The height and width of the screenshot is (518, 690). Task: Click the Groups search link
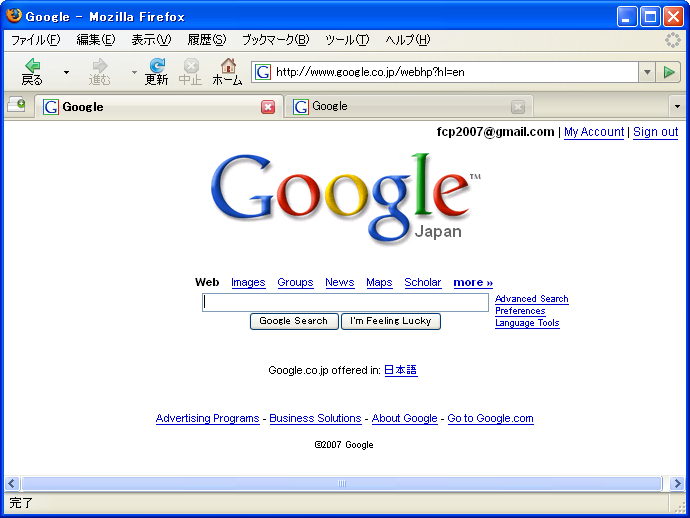(295, 283)
